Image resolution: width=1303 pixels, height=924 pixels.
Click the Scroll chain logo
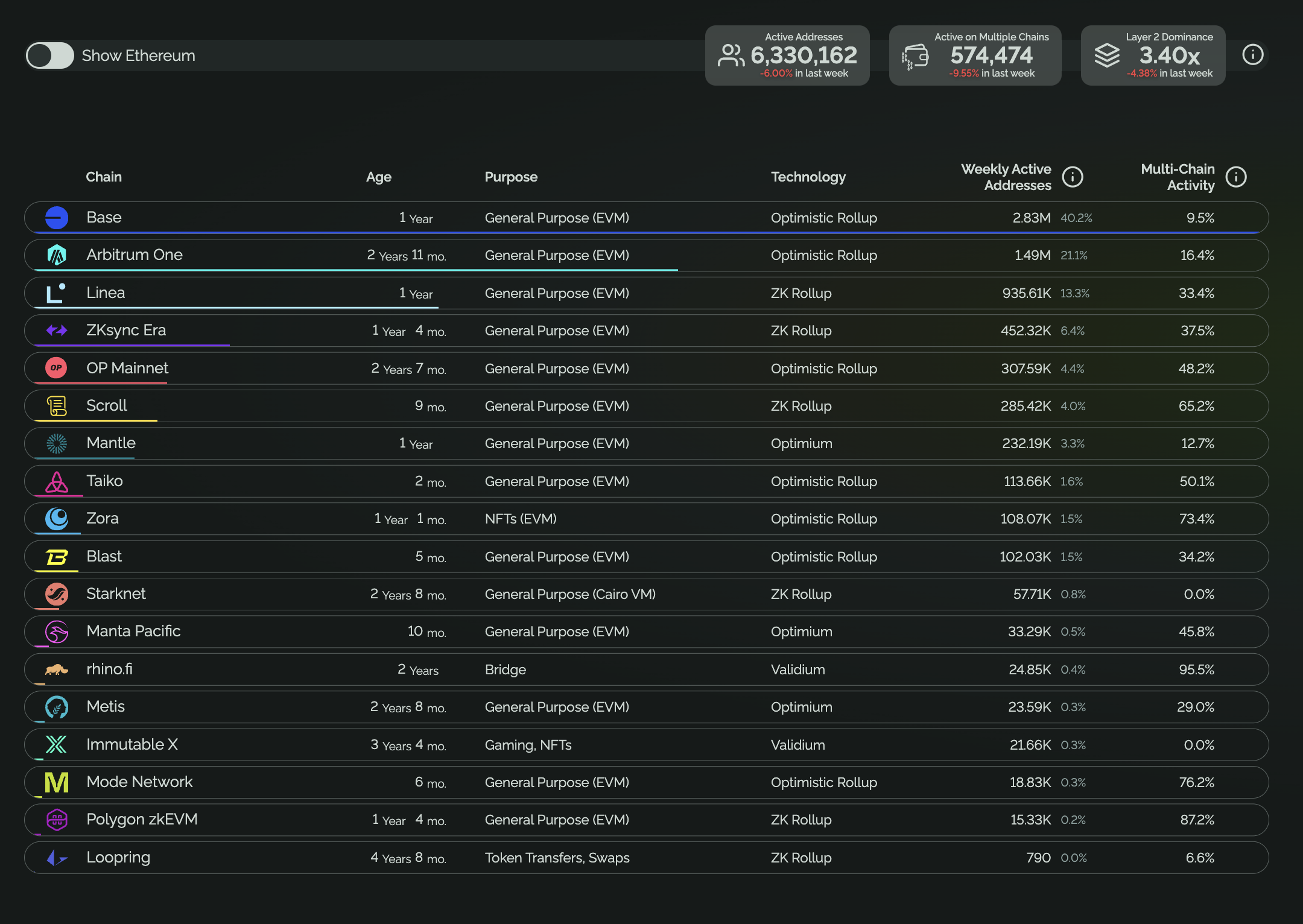tap(57, 406)
